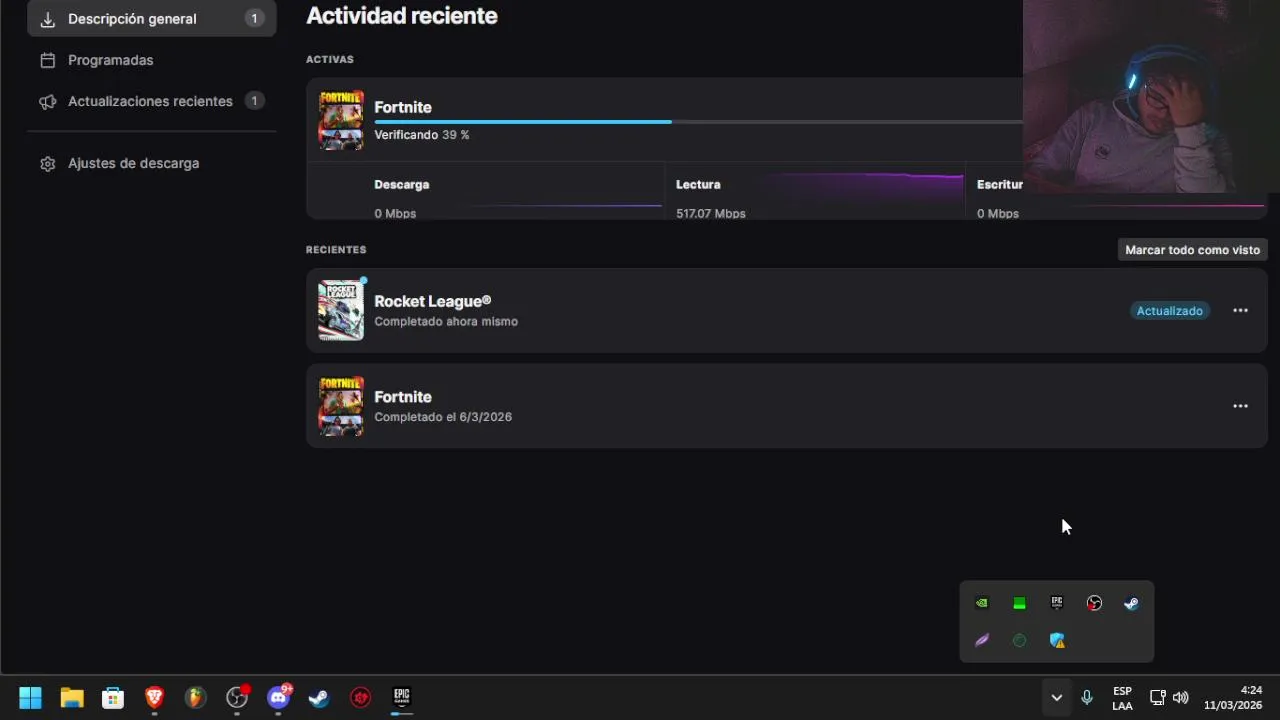
Task: Open the red gear app on taskbar
Action: 361,698
